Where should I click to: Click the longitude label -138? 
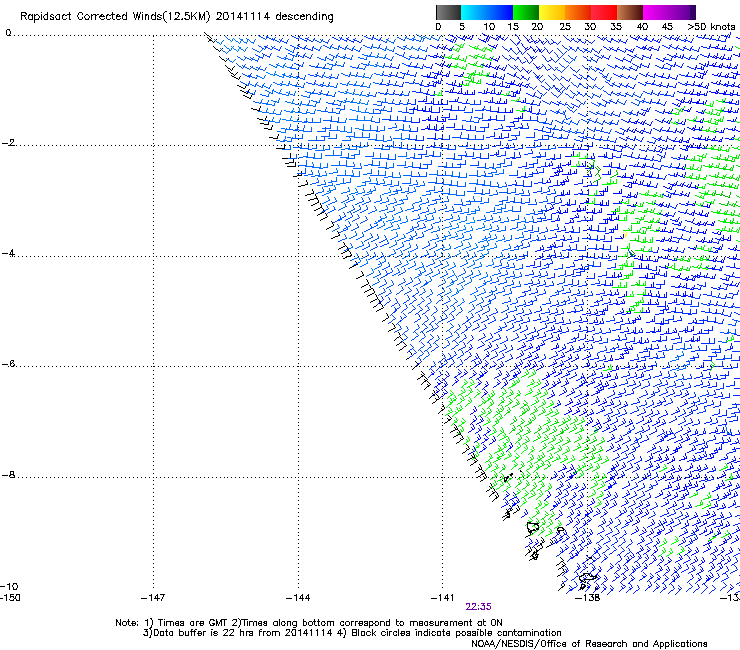click(x=588, y=598)
